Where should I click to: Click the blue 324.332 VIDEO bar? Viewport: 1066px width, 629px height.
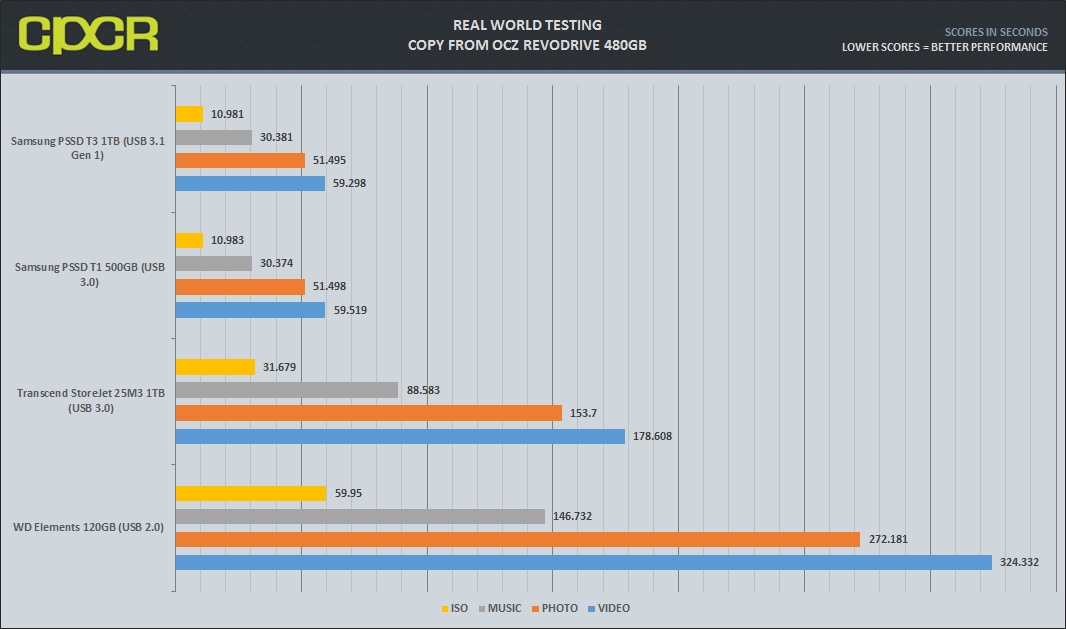pyautogui.click(x=584, y=563)
